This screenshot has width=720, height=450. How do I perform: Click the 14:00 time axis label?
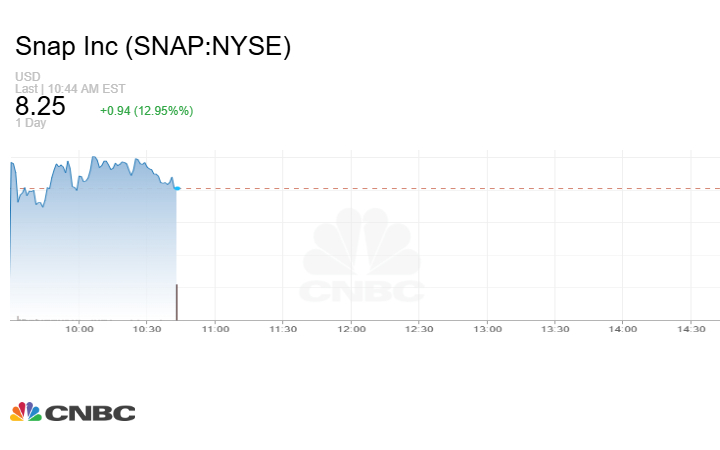pos(623,329)
